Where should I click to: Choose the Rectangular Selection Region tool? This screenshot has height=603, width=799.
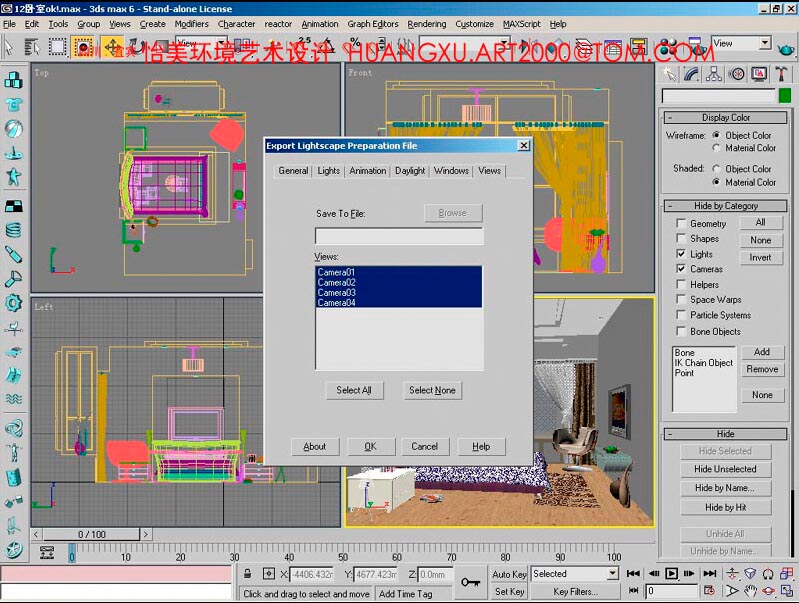(57, 47)
